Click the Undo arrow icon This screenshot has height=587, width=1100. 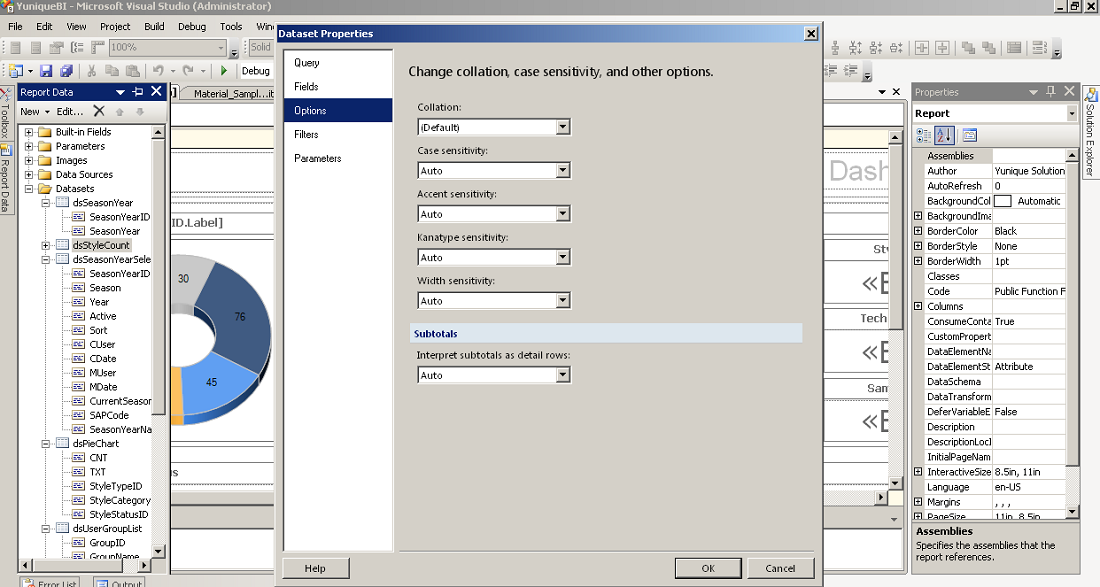coord(158,71)
